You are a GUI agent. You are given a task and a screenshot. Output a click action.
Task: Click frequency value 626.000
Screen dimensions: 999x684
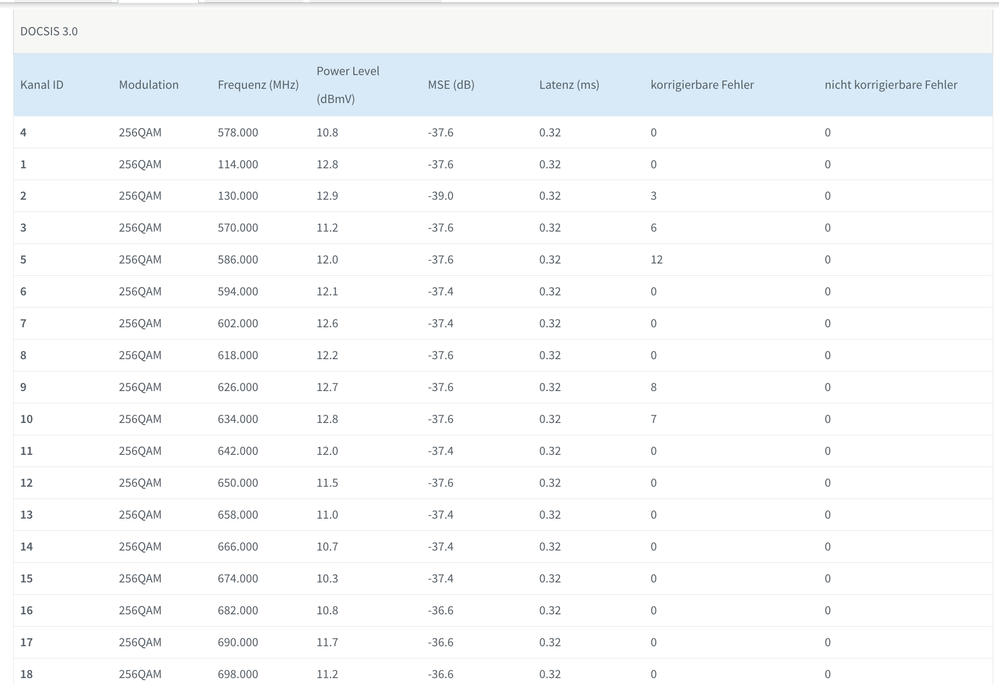click(238, 387)
